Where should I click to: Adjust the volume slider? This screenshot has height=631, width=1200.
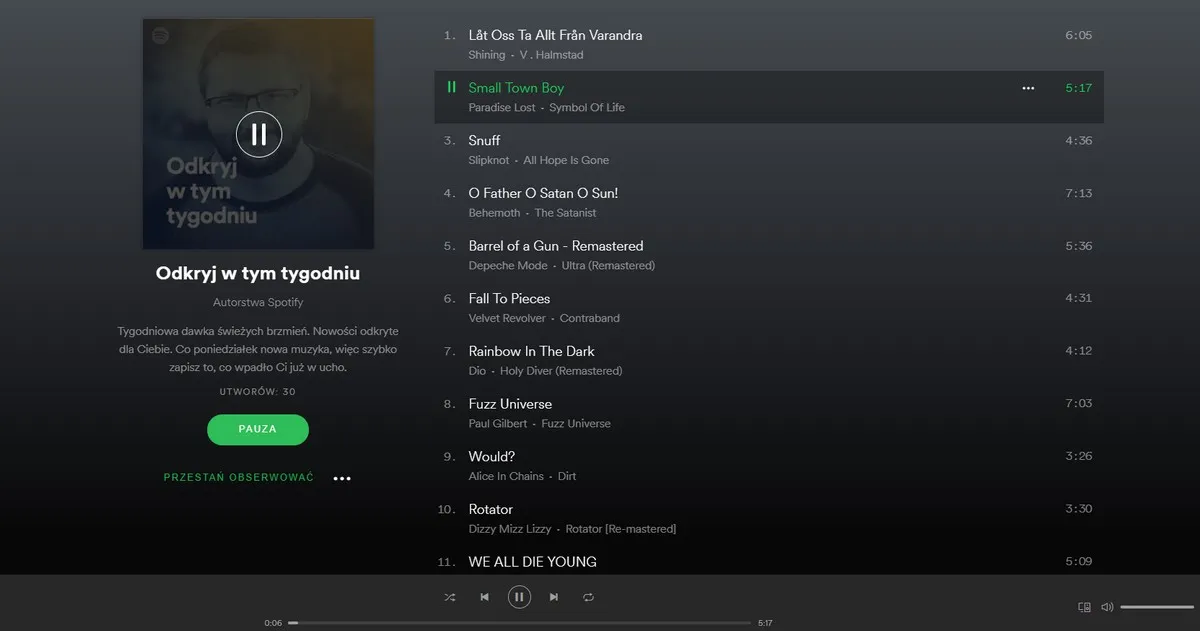1157,607
